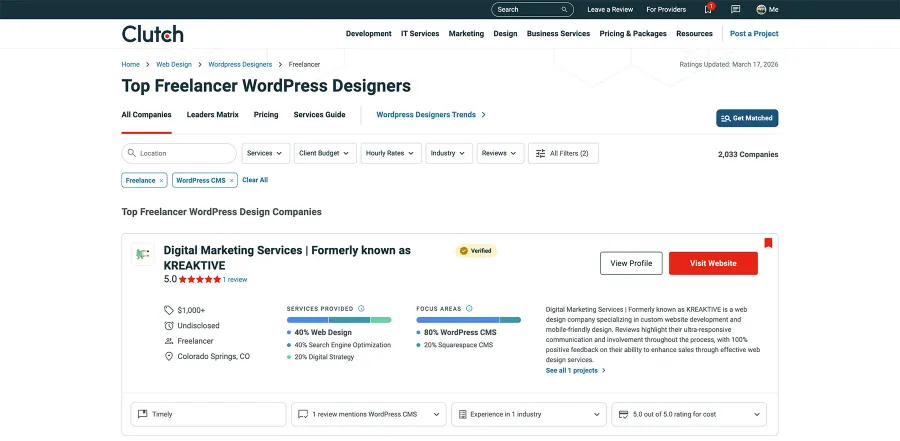Remove the WordPress CMS filter chip
900x441 pixels.
coord(232,180)
